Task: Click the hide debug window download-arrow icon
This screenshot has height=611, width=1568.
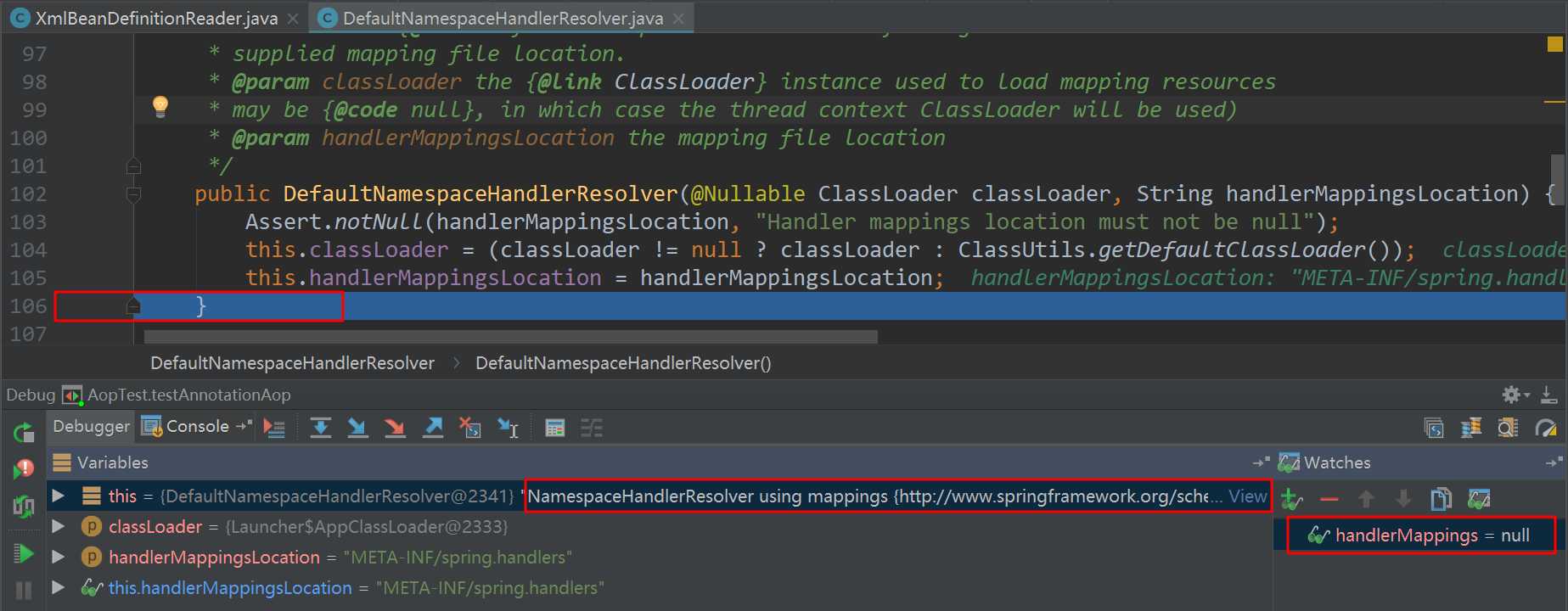Action: (1548, 395)
